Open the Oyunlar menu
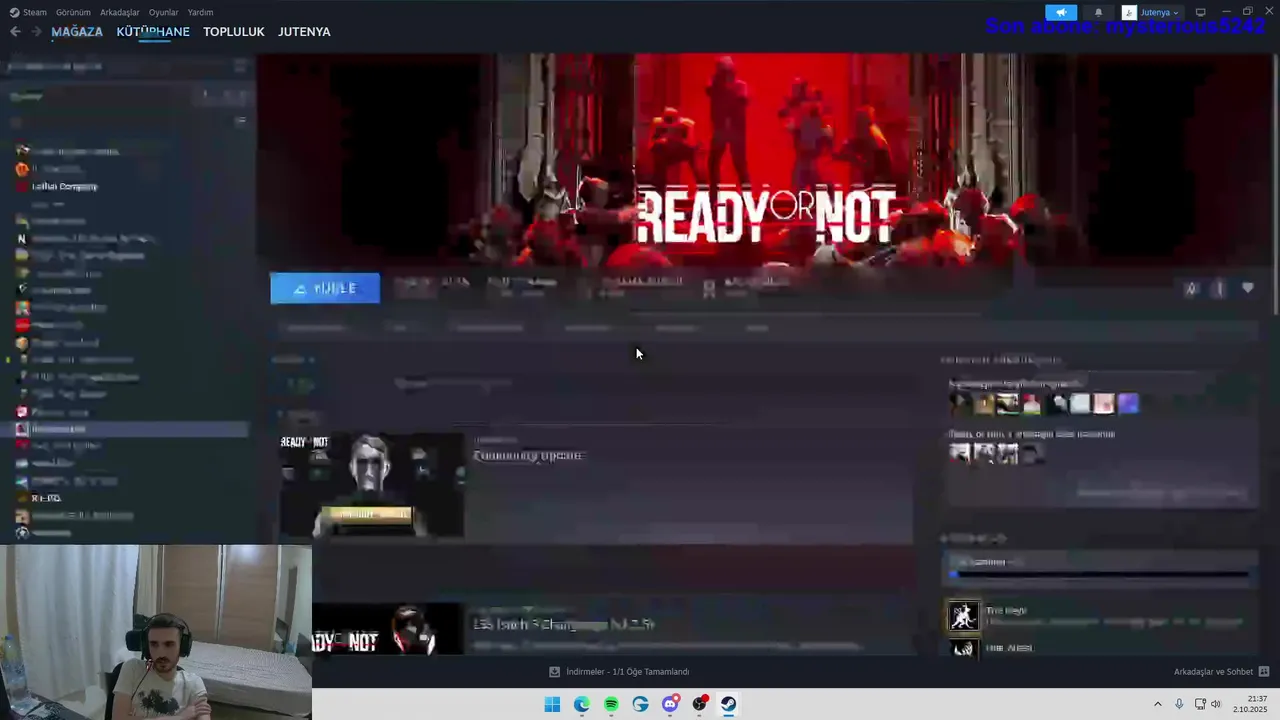Viewport: 1280px width, 720px height. point(163,12)
